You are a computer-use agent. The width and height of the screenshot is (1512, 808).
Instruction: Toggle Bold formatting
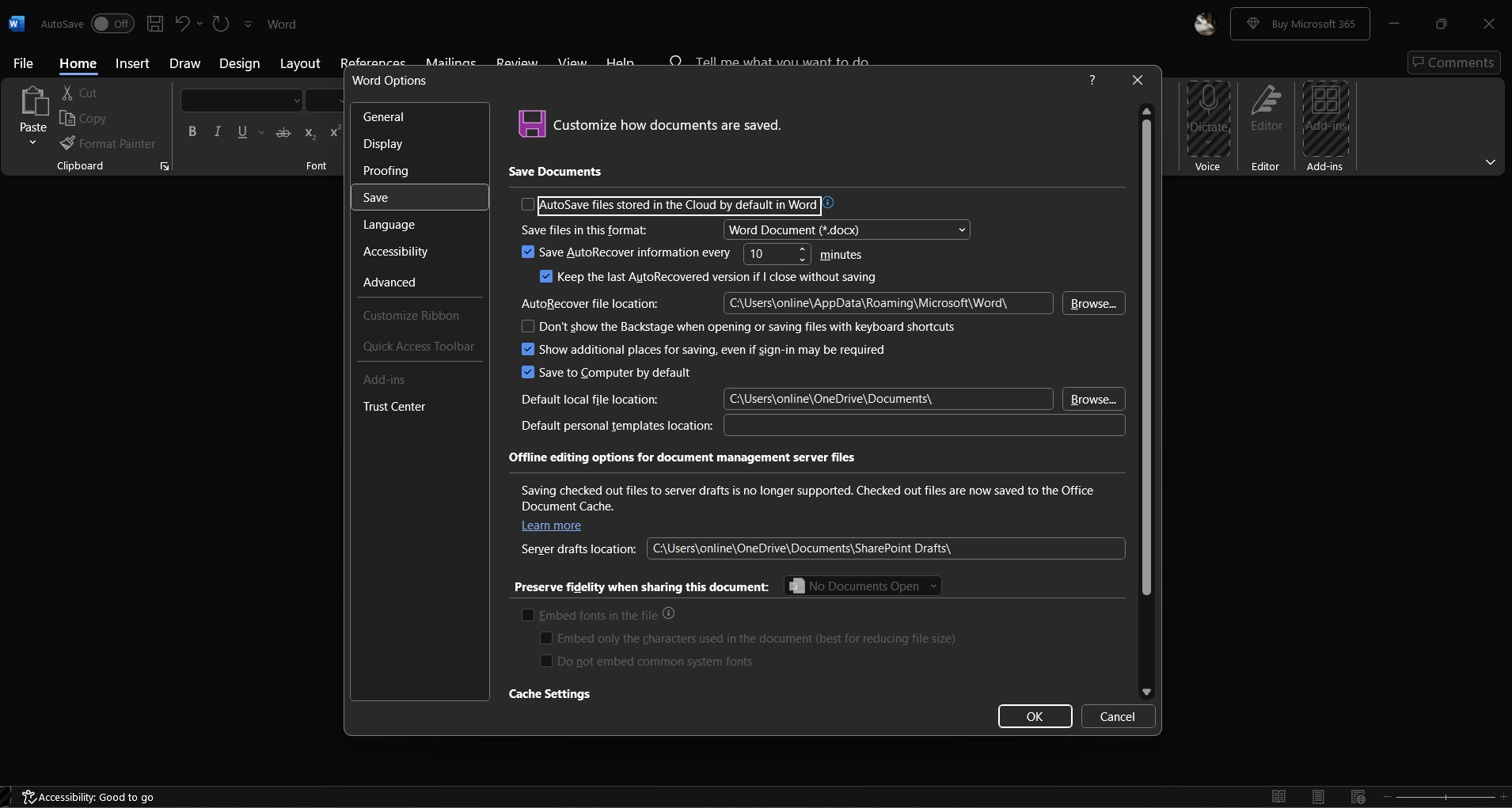(192, 132)
